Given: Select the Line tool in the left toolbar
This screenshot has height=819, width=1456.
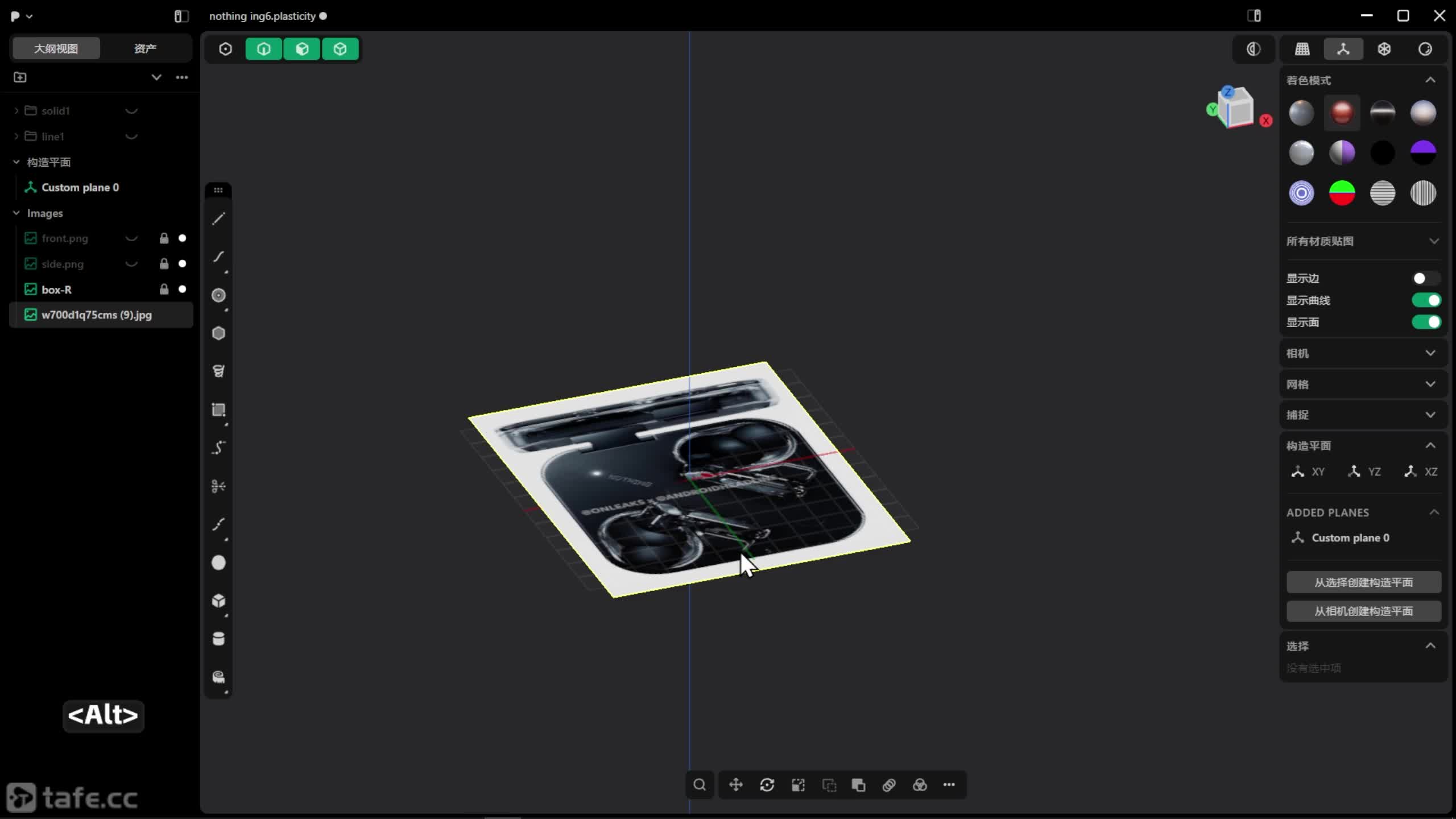Looking at the screenshot, I should [x=218, y=219].
